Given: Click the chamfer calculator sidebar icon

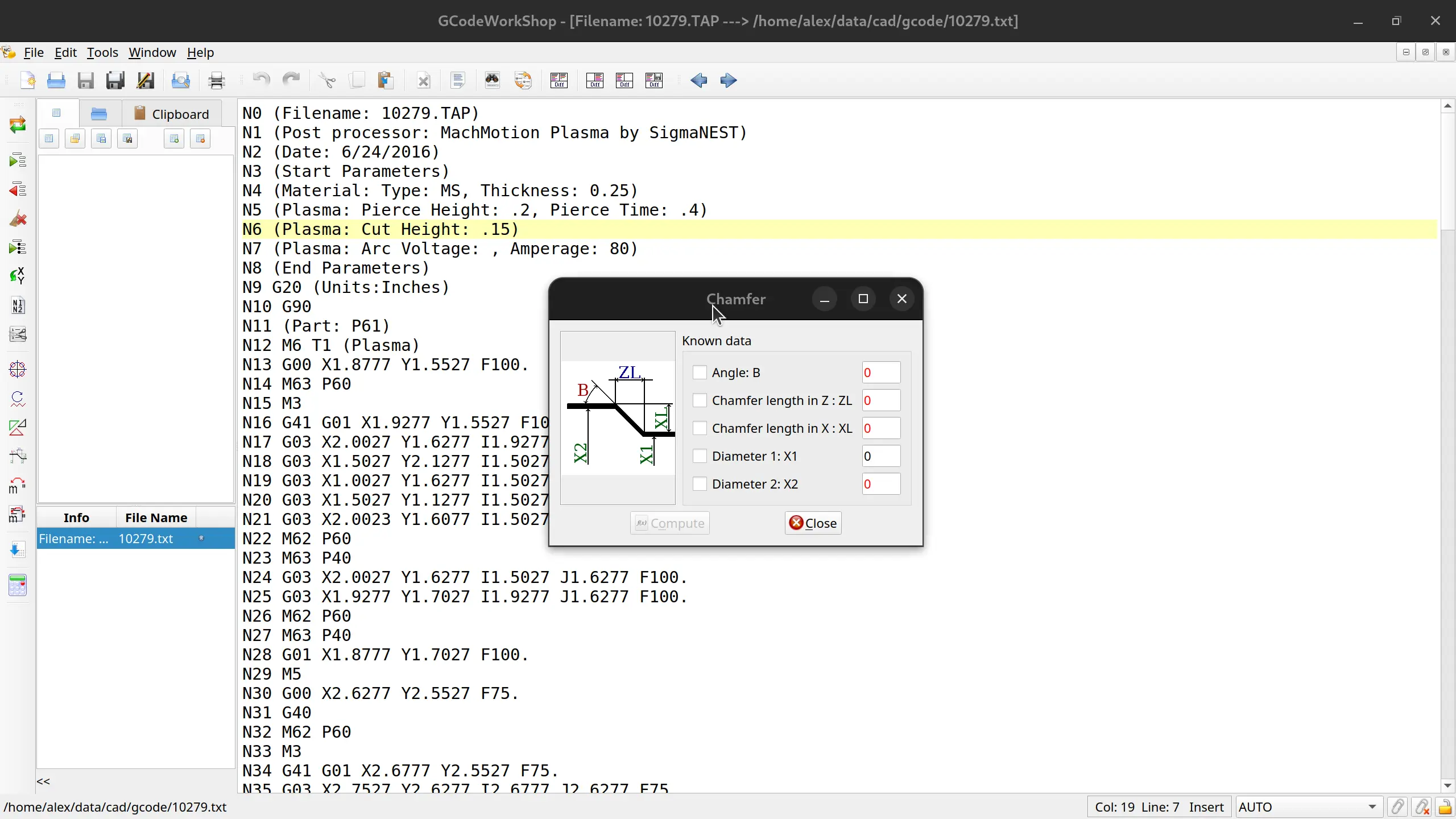Looking at the screenshot, I should pyautogui.click(x=18, y=456).
